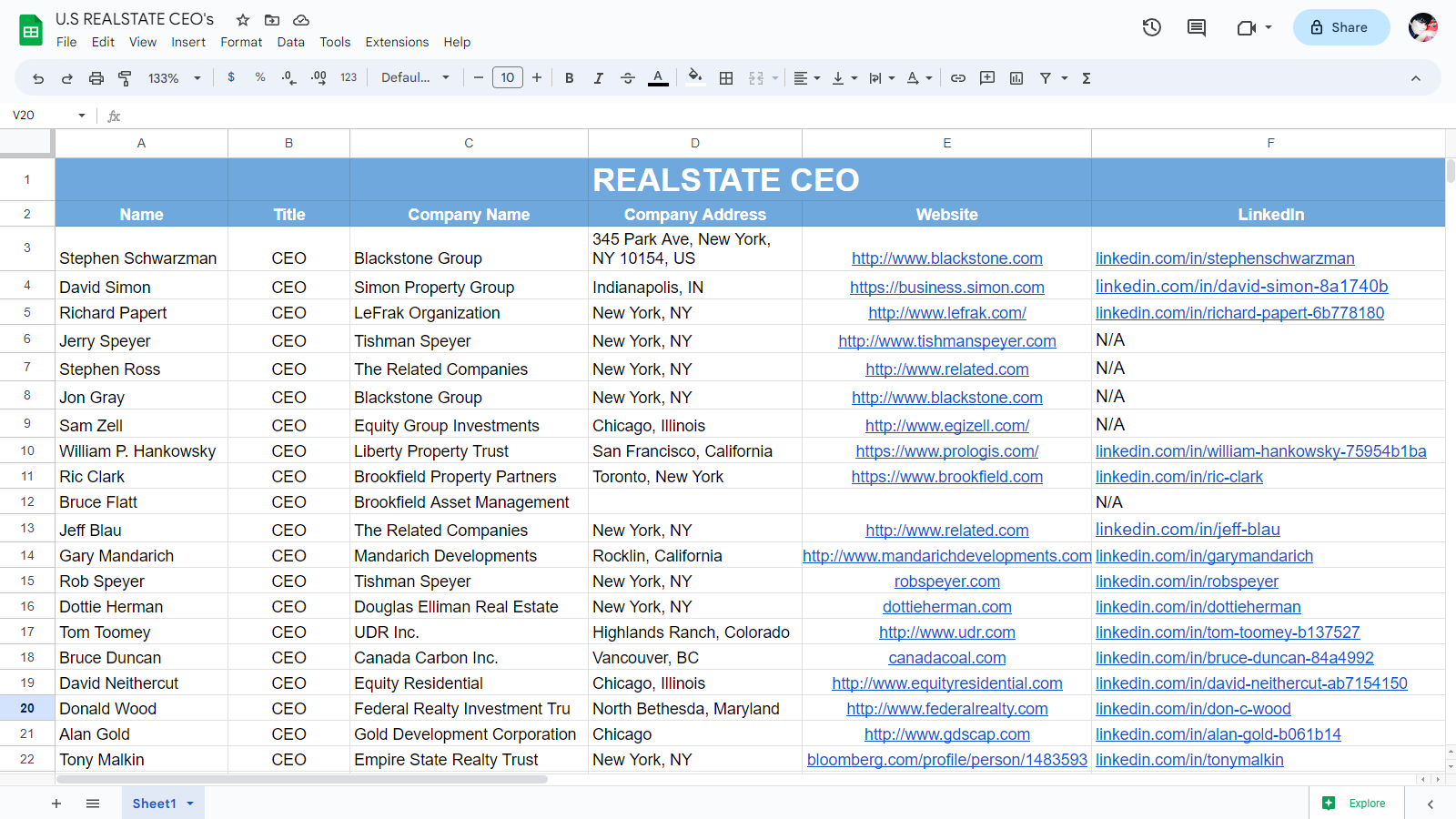Format as currency with the dollar icon
Viewport: 1456px width, 819px height.
click(x=231, y=77)
